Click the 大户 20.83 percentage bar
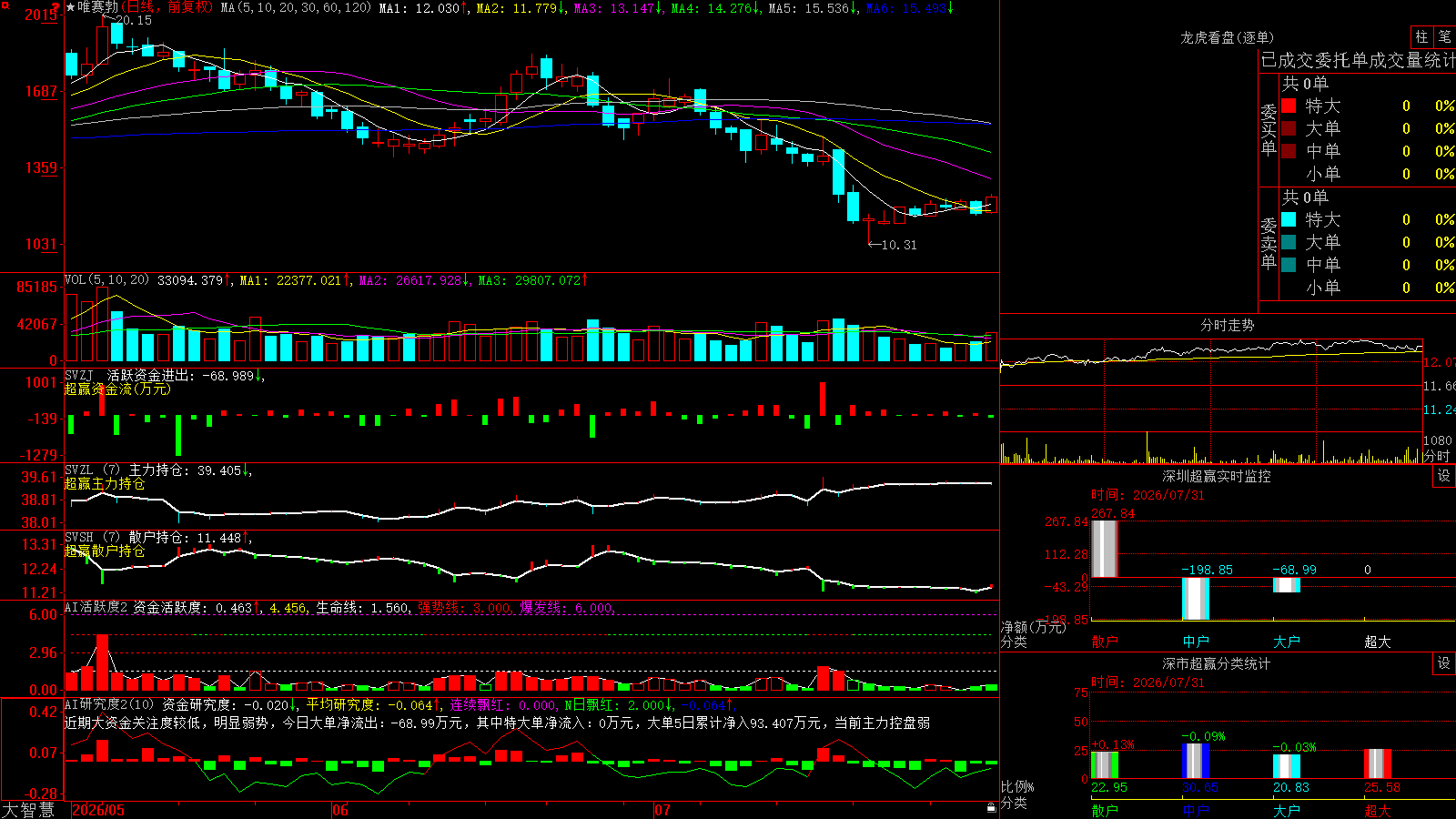 pos(1287,766)
